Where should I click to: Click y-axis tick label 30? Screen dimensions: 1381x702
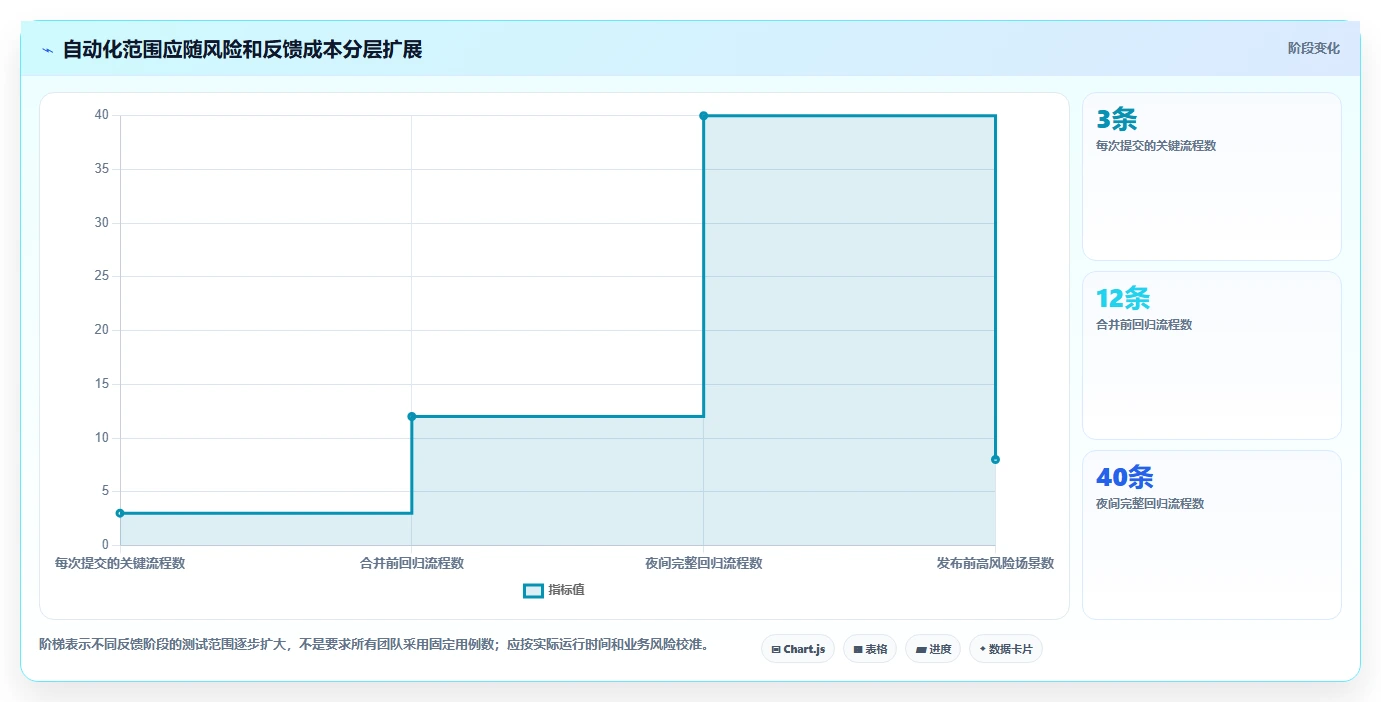point(102,223)
